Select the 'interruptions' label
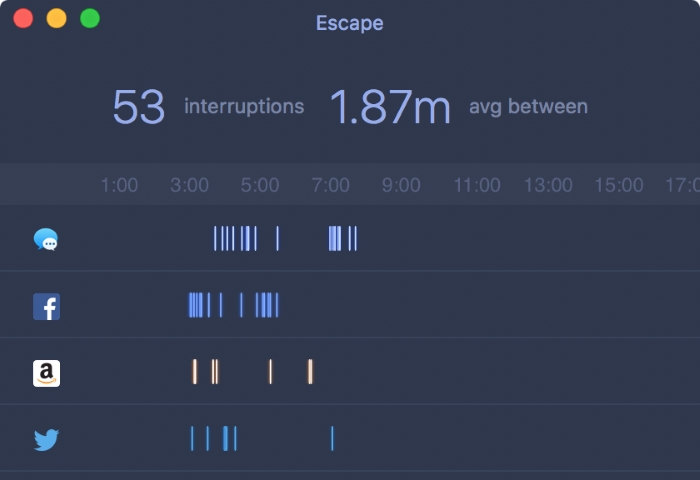The image size is (700, 480). [x=244, y=106]
